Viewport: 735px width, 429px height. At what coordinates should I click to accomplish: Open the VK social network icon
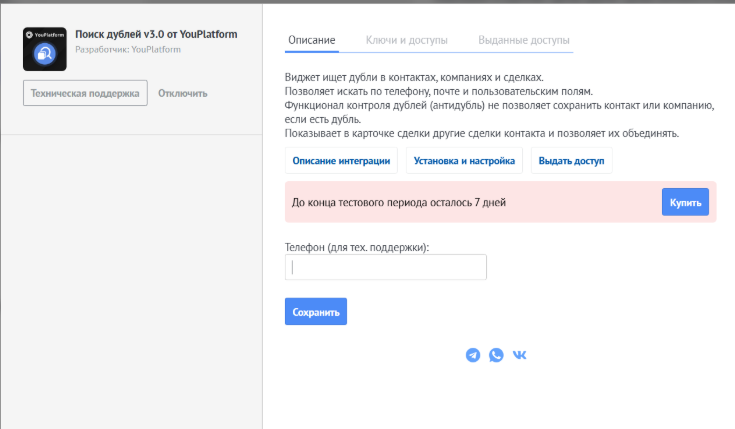(x=520, y=355)
